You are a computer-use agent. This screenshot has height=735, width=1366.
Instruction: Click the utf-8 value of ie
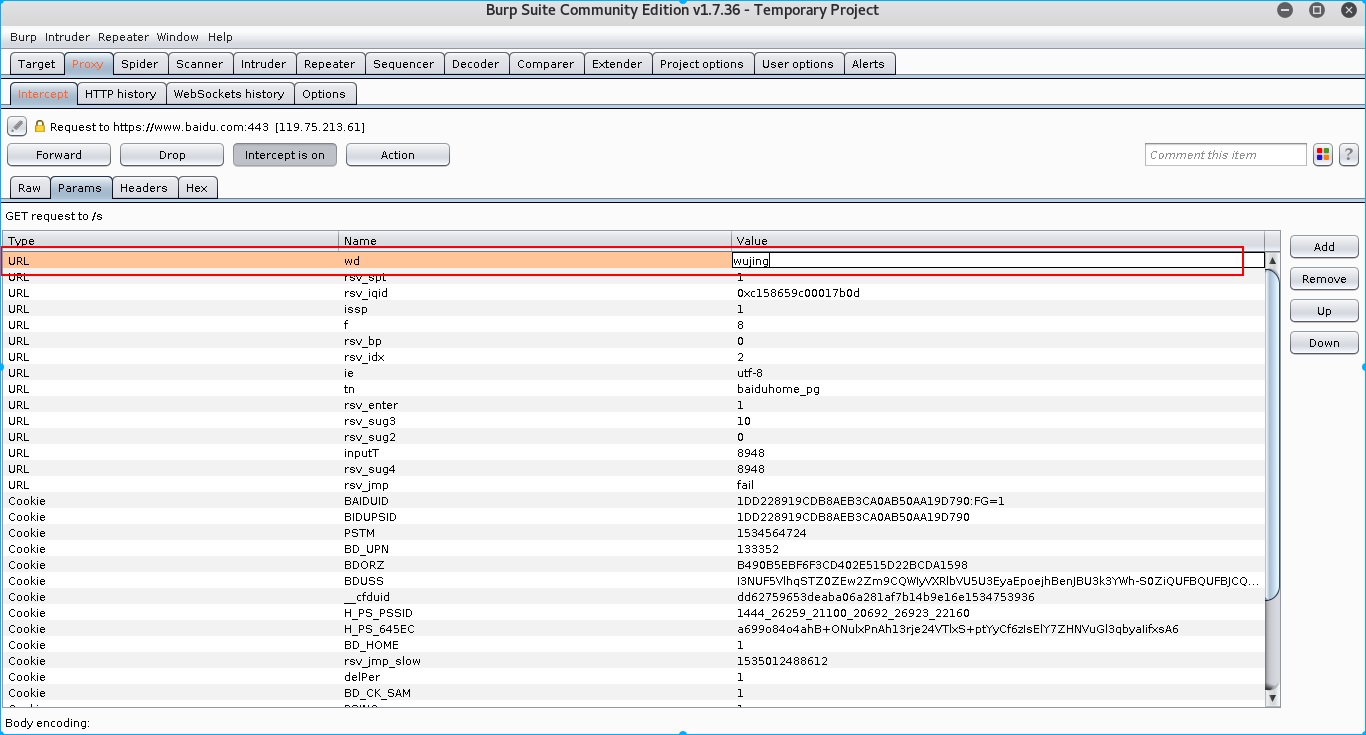pos(751,373)
